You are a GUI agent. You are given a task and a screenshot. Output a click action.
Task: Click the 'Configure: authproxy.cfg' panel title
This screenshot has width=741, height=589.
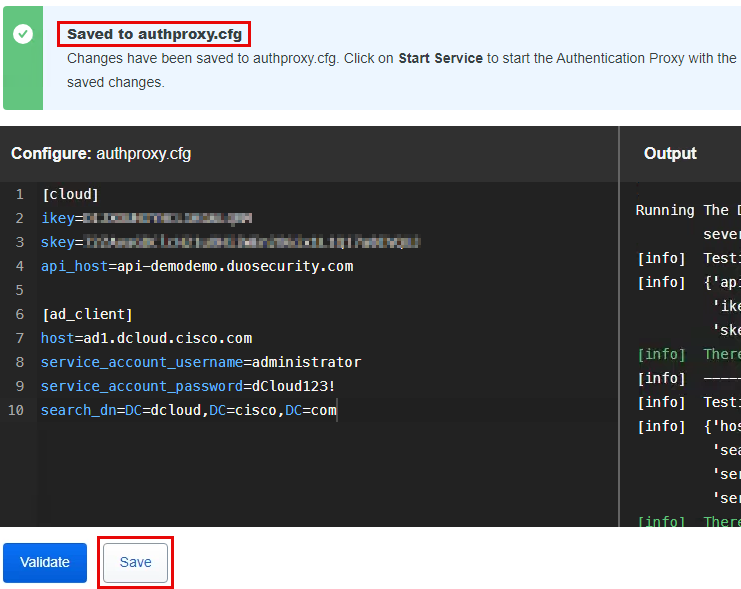101,154
